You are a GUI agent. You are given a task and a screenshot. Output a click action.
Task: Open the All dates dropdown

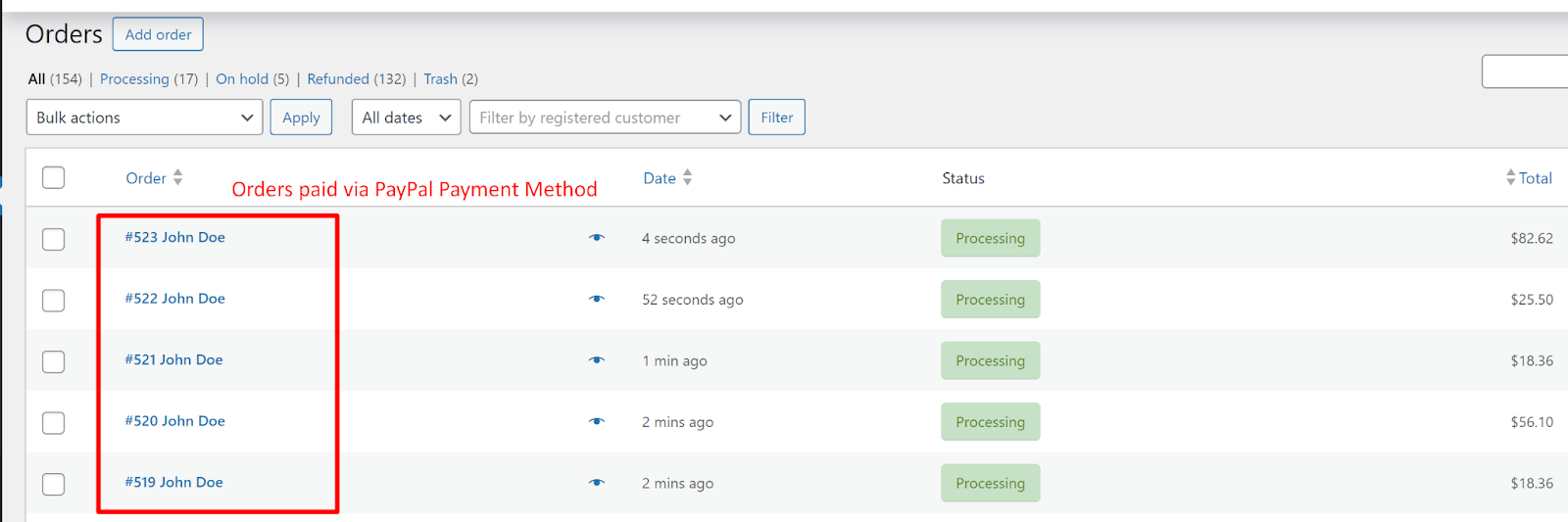click(406, 118)
